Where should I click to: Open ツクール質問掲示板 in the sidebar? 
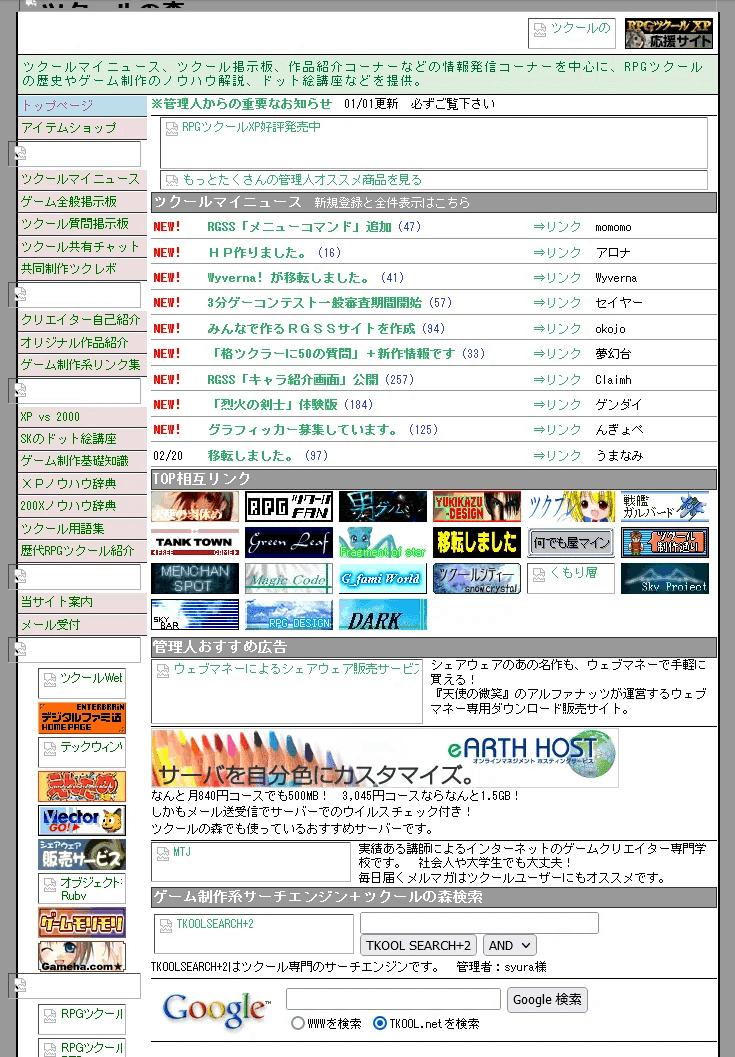tap(74, 224)
